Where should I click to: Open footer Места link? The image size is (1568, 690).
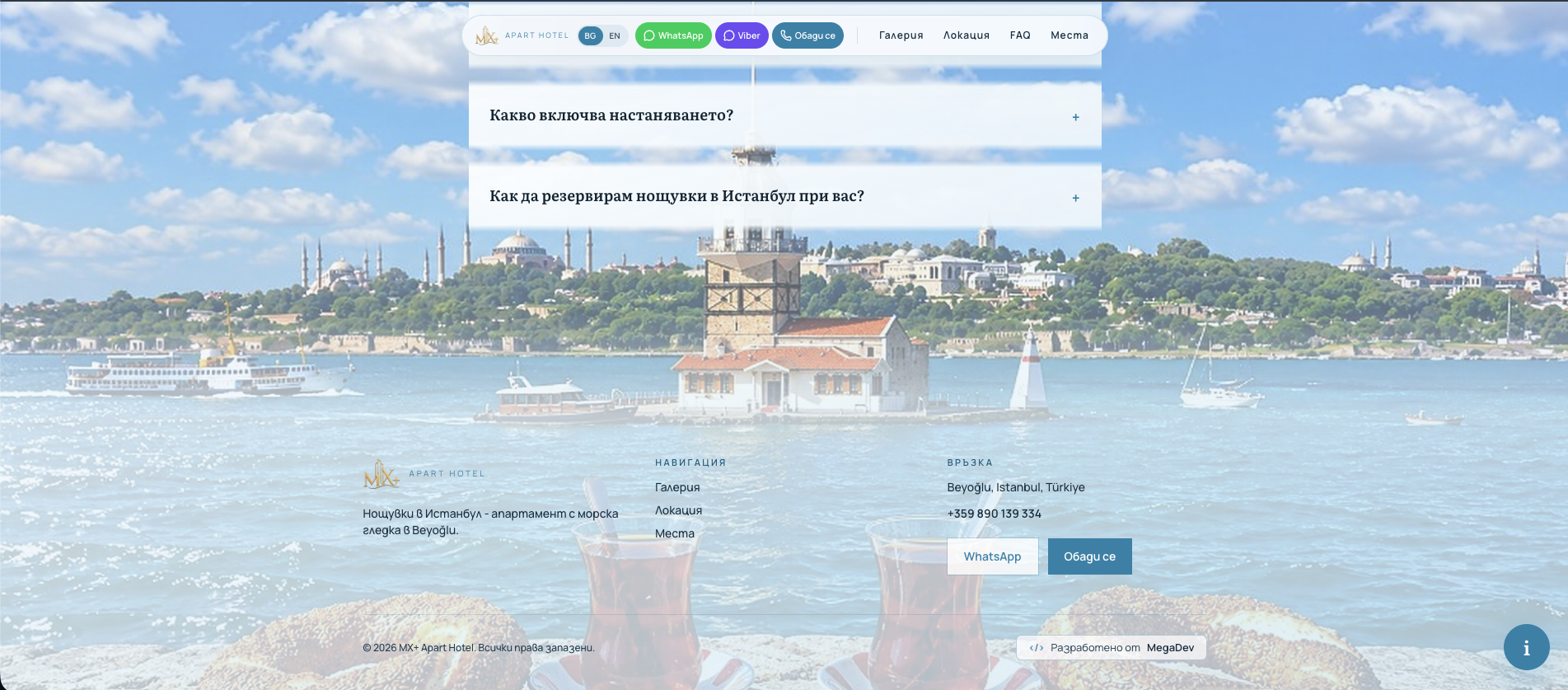(x=675, y=533)
